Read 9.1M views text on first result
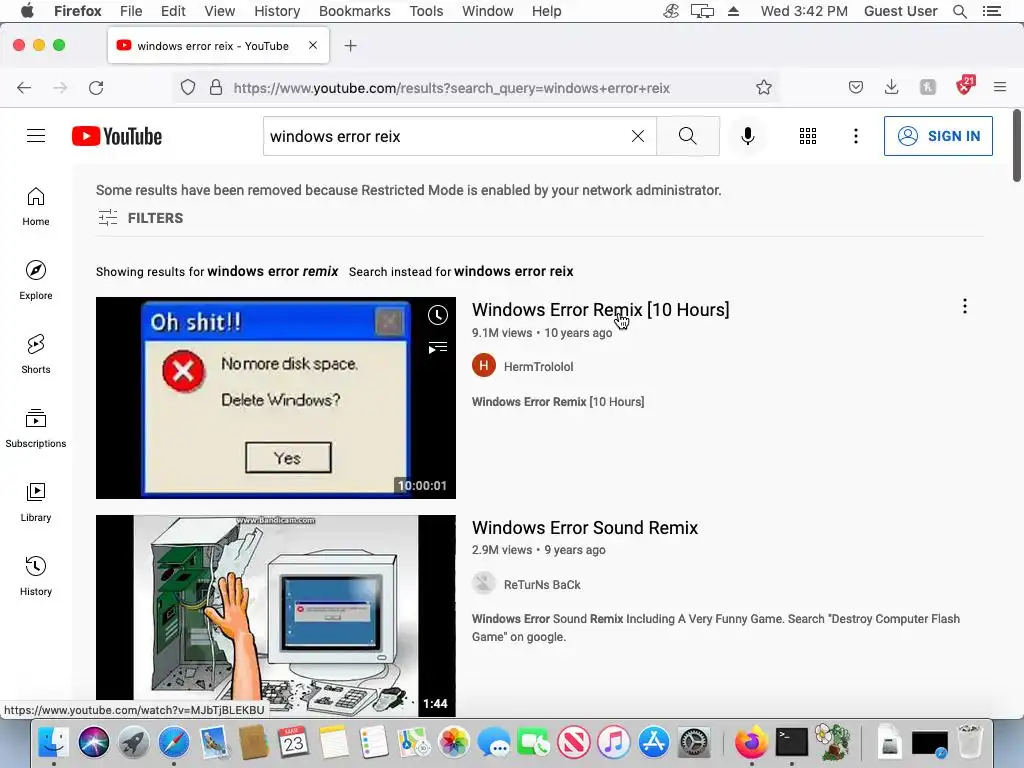The image size is (1024, 768). (502, 332)
